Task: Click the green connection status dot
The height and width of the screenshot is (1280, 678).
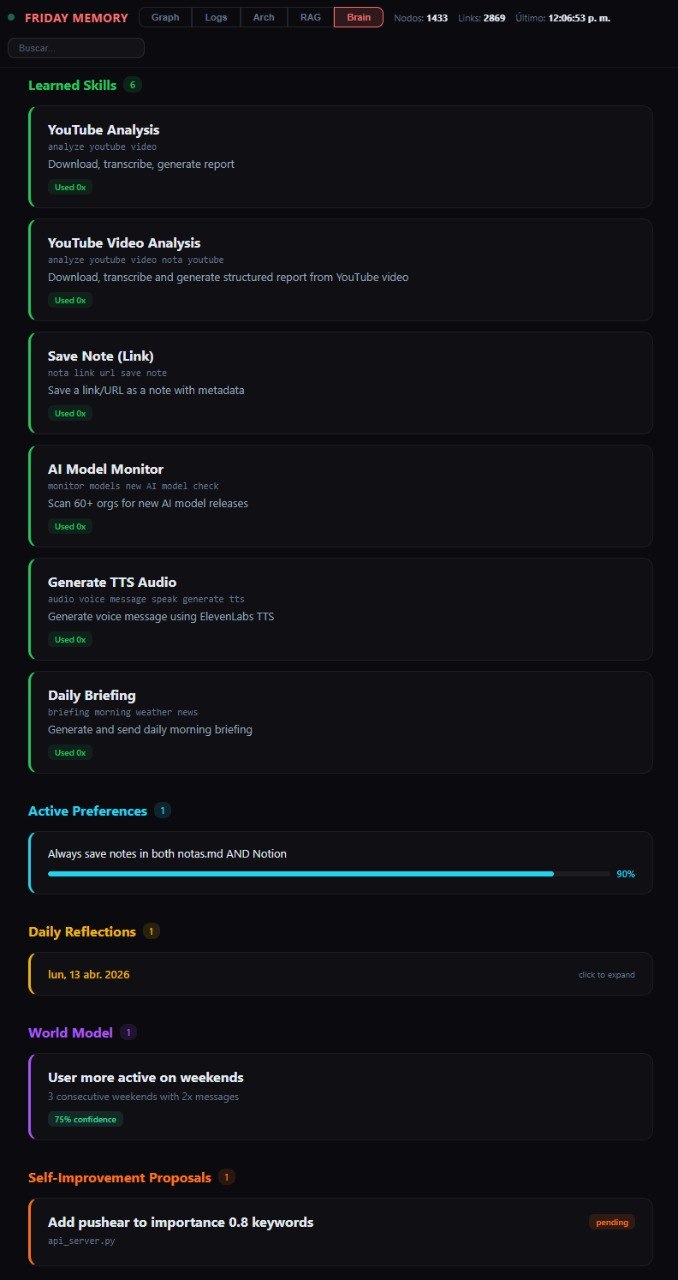Action: [x=11, y=17]
